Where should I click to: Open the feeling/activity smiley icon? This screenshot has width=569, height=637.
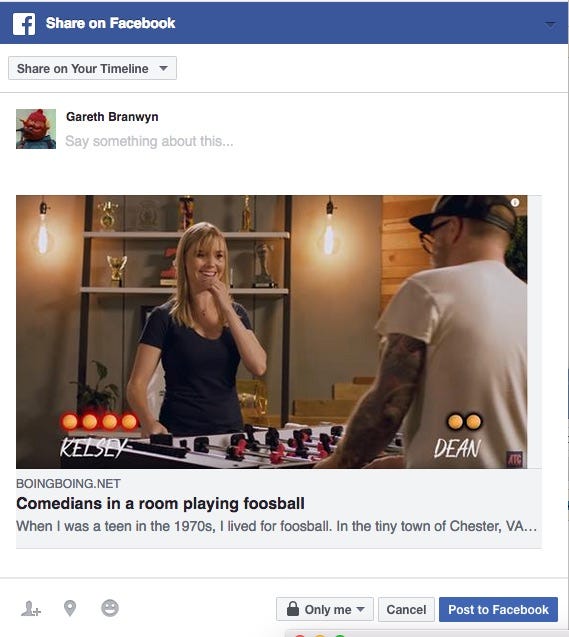click(110, 608)
